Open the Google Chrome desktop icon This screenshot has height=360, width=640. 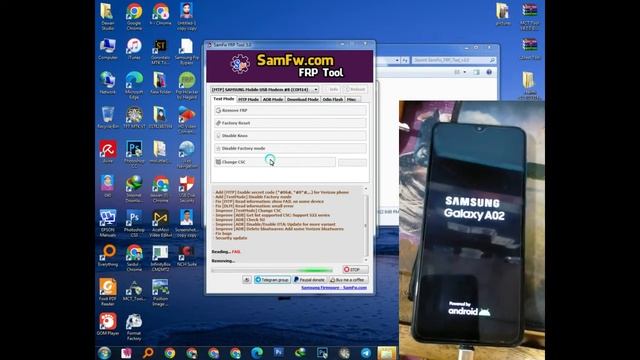click(134, 17)
